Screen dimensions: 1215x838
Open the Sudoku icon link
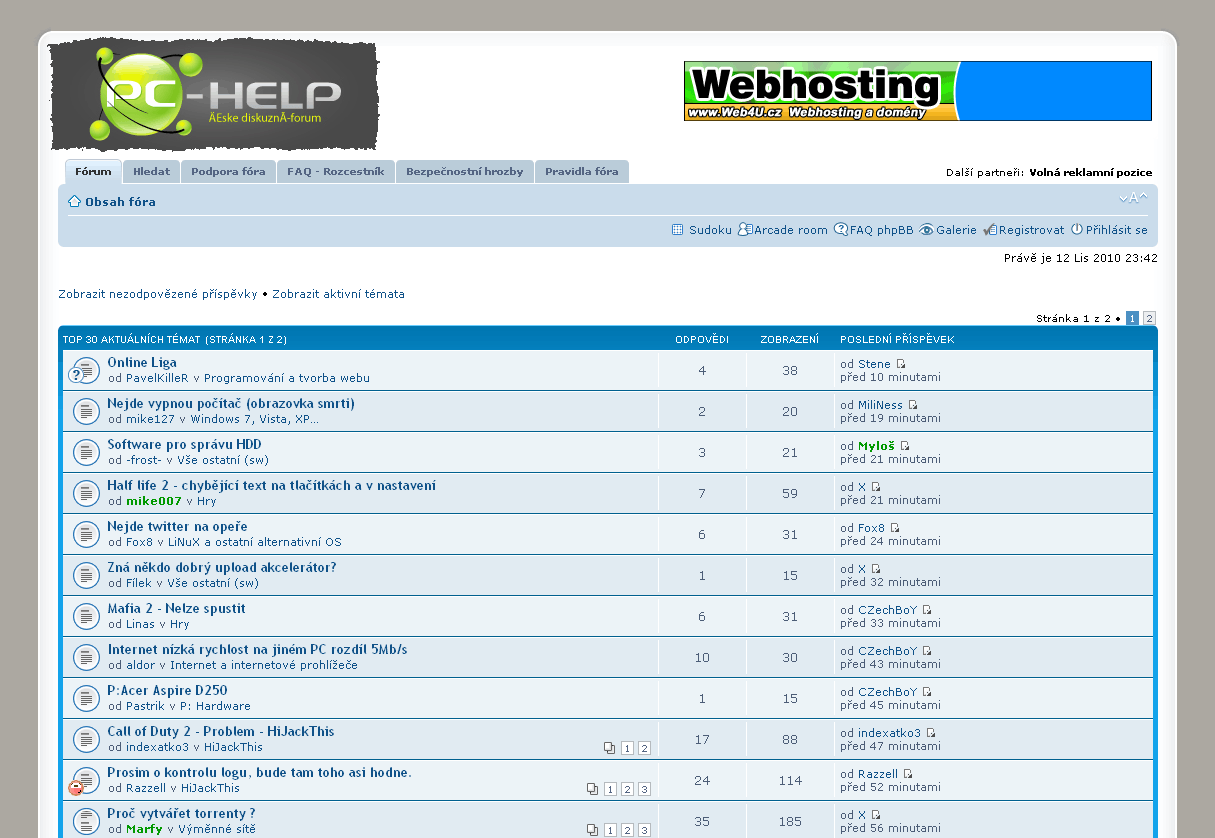(x=678, y=230)
